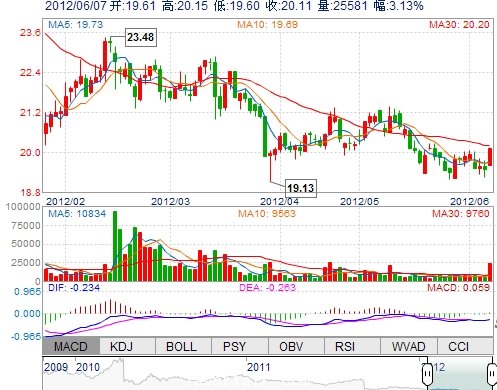Click the 23.48 high price label

click(141, 37)
